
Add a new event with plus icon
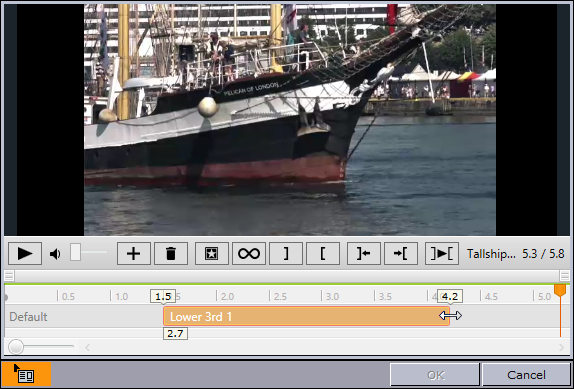pyautogui.click(x=134, y=253)
